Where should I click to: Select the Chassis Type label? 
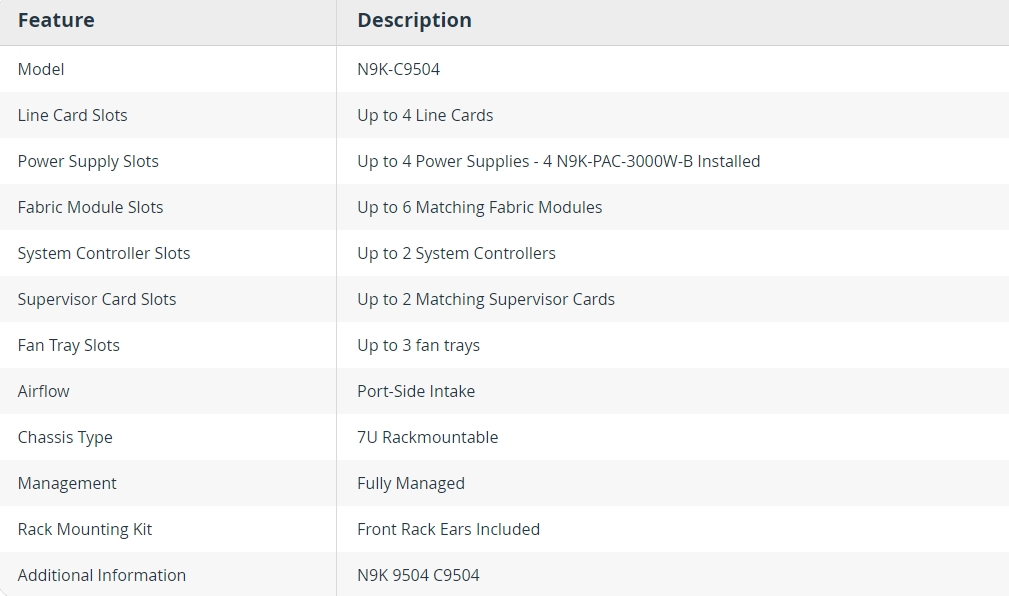(65, 437)
